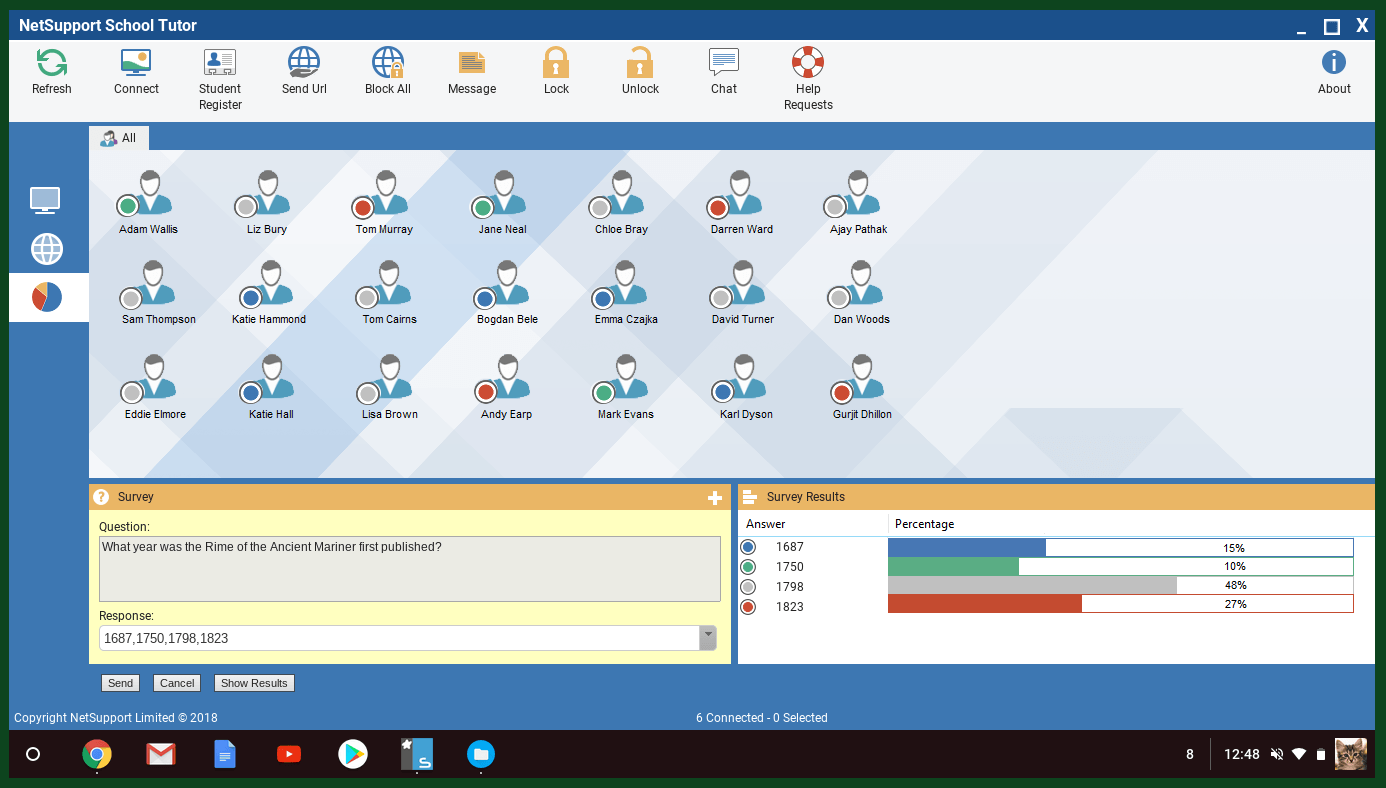Select the All group tab

point(119,138)
